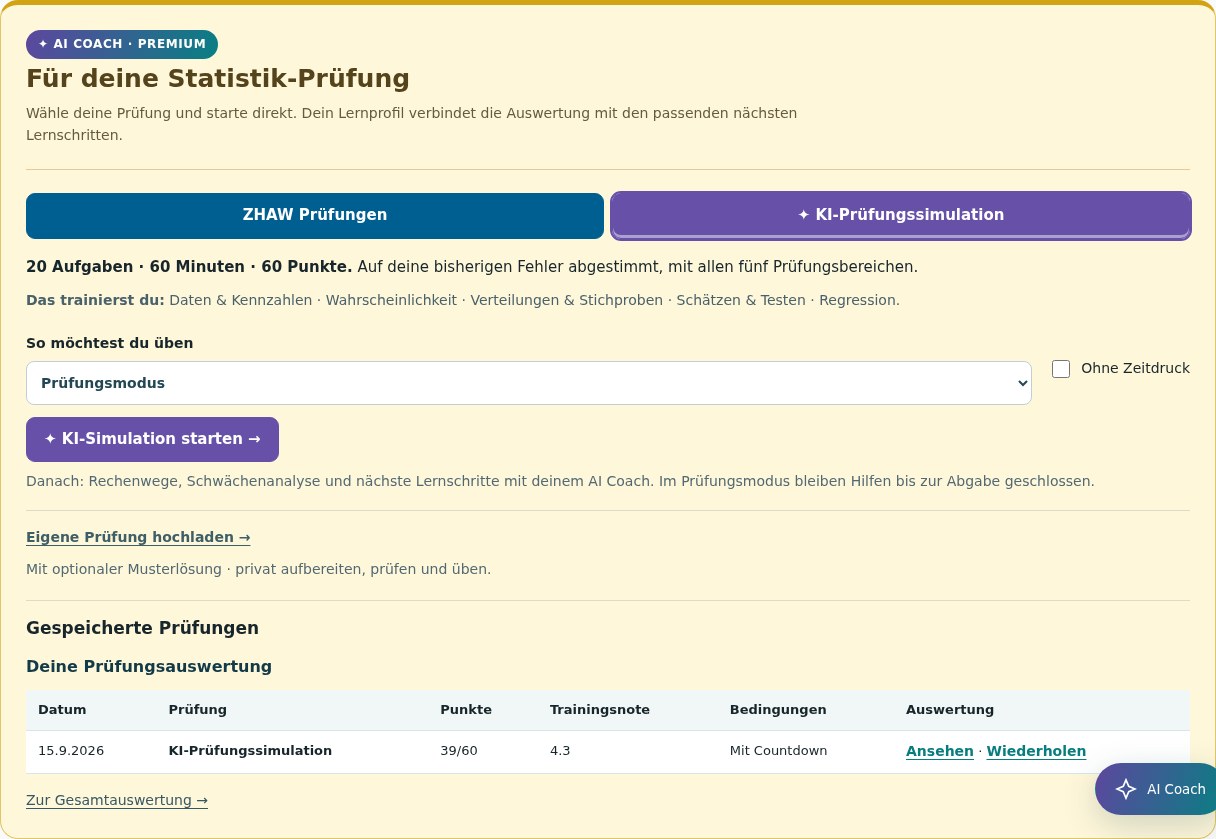This screenshot has width=1216, height=839.
Task: Click the KI-Prüfungssimulation table cell
Action: point(250,751)
